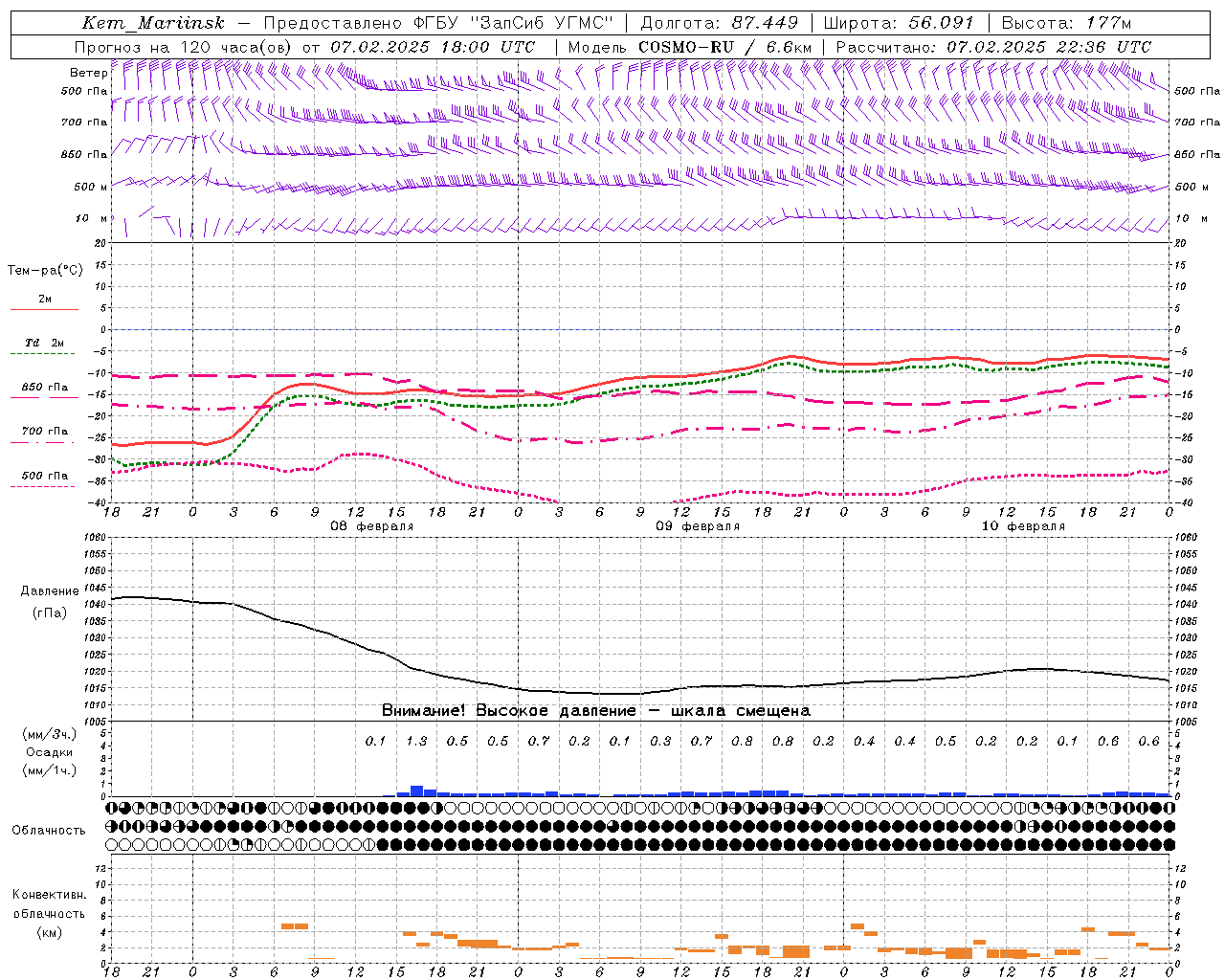Screen dimensions: 1225x980
Task: Click the 09 февраля date label
Action: (x=698, y=526)
